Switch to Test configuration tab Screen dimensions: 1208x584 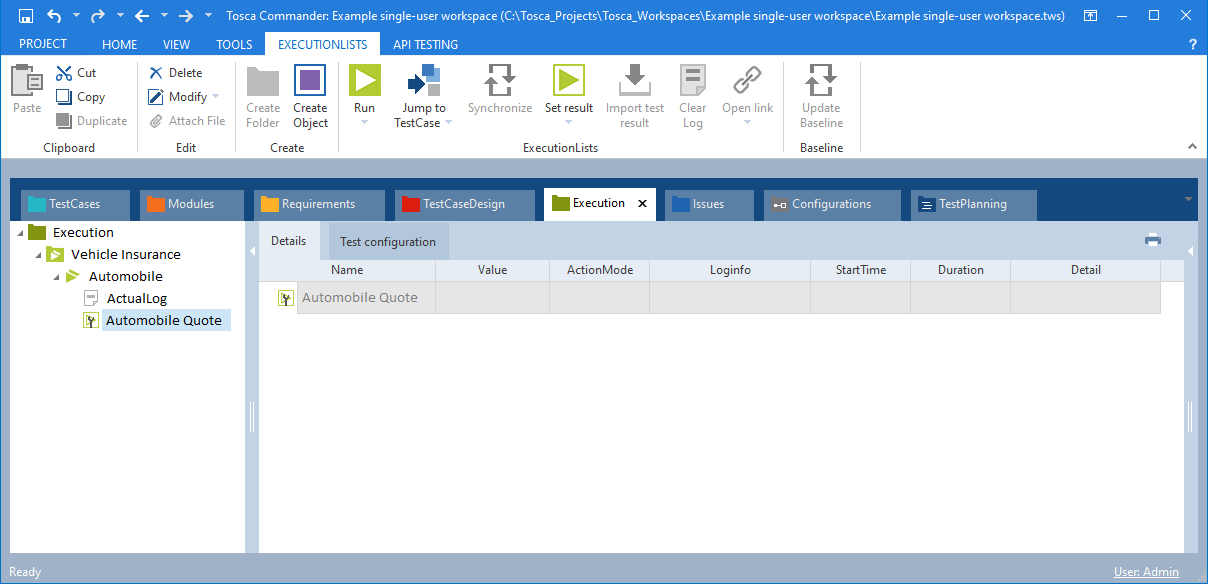[x=388, y=242]
